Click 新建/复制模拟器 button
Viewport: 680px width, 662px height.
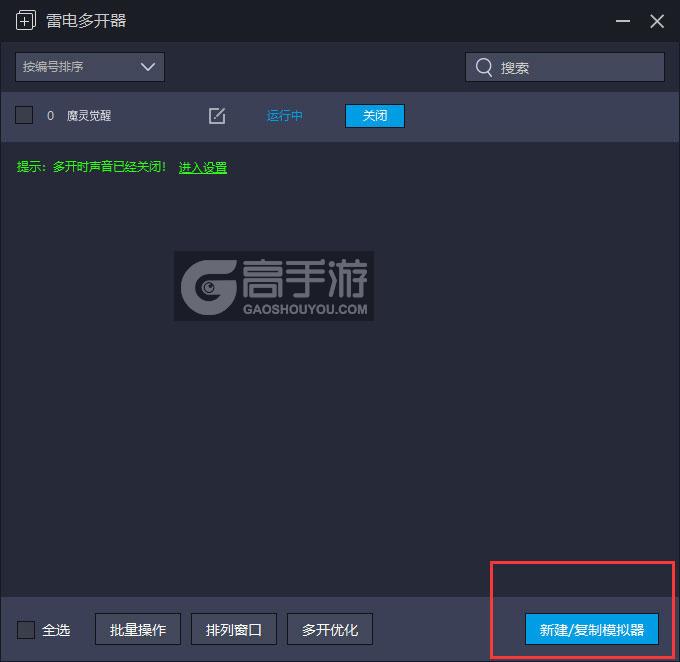592,629
